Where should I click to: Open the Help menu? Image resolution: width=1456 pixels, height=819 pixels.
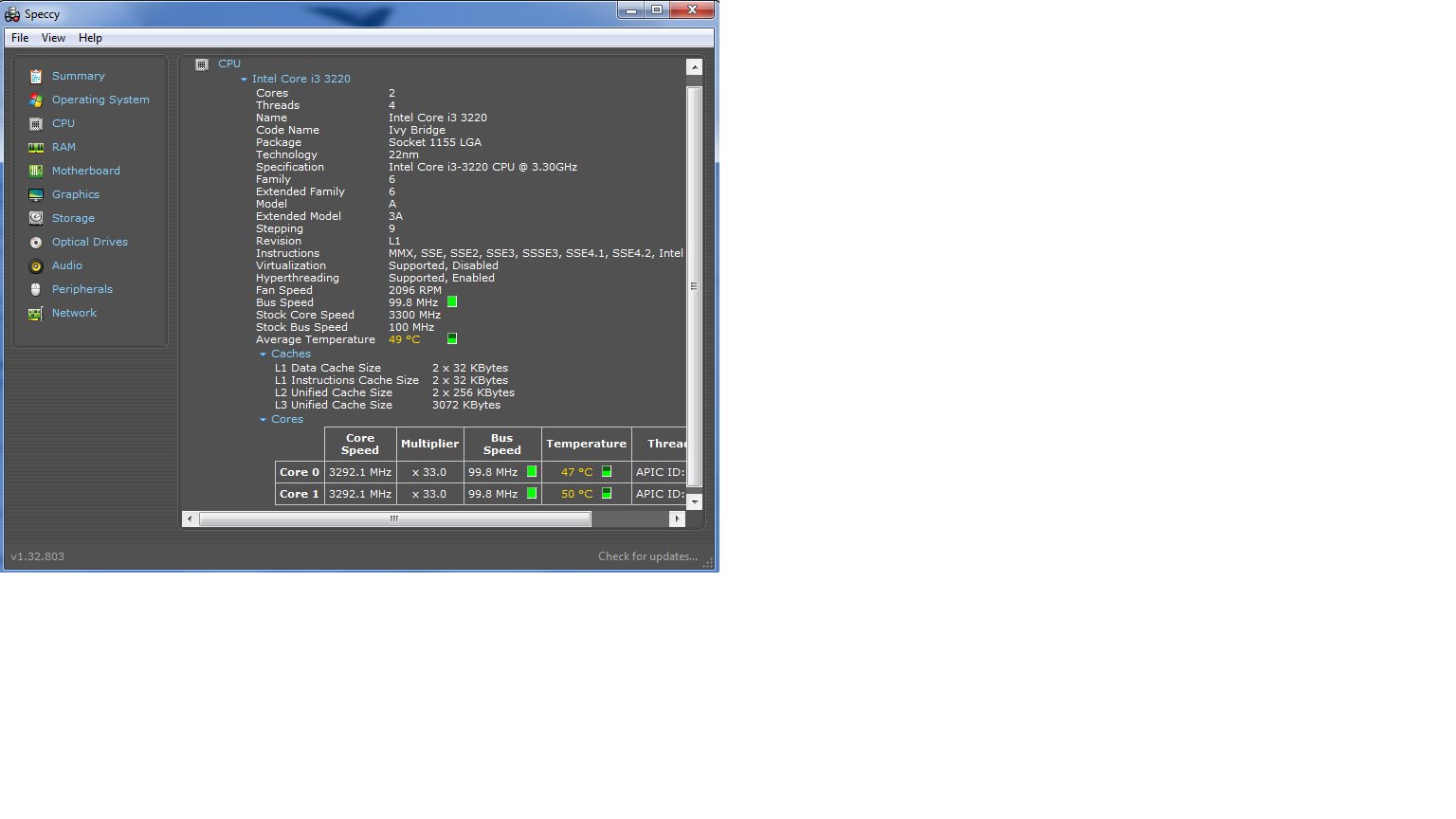90,38
